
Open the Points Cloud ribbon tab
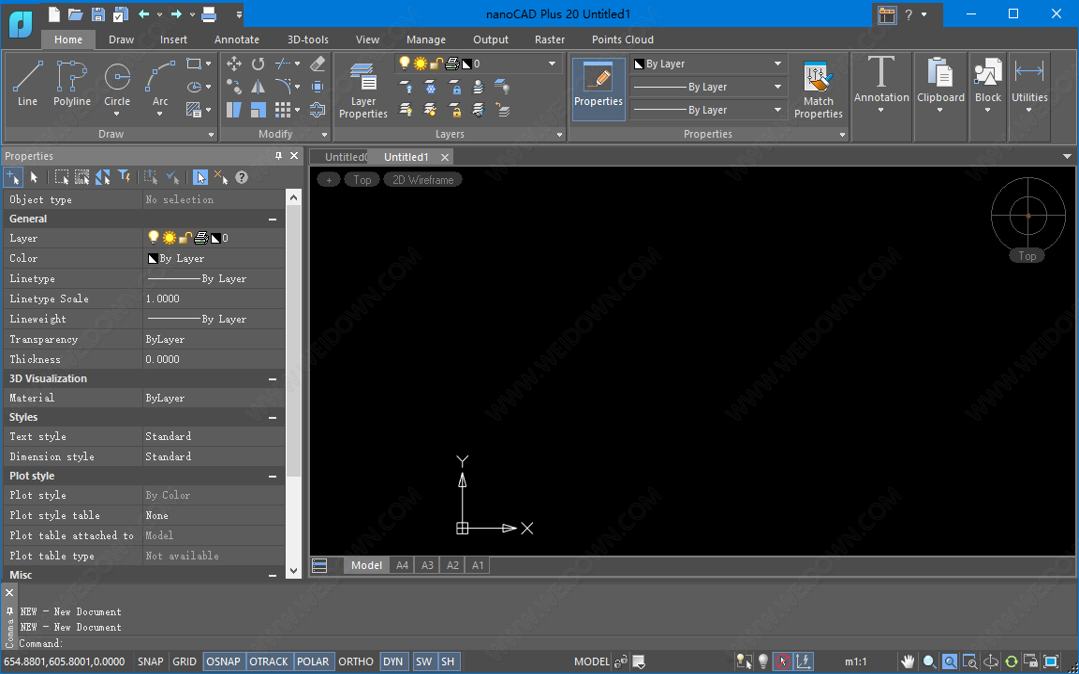tap(623, 39)
